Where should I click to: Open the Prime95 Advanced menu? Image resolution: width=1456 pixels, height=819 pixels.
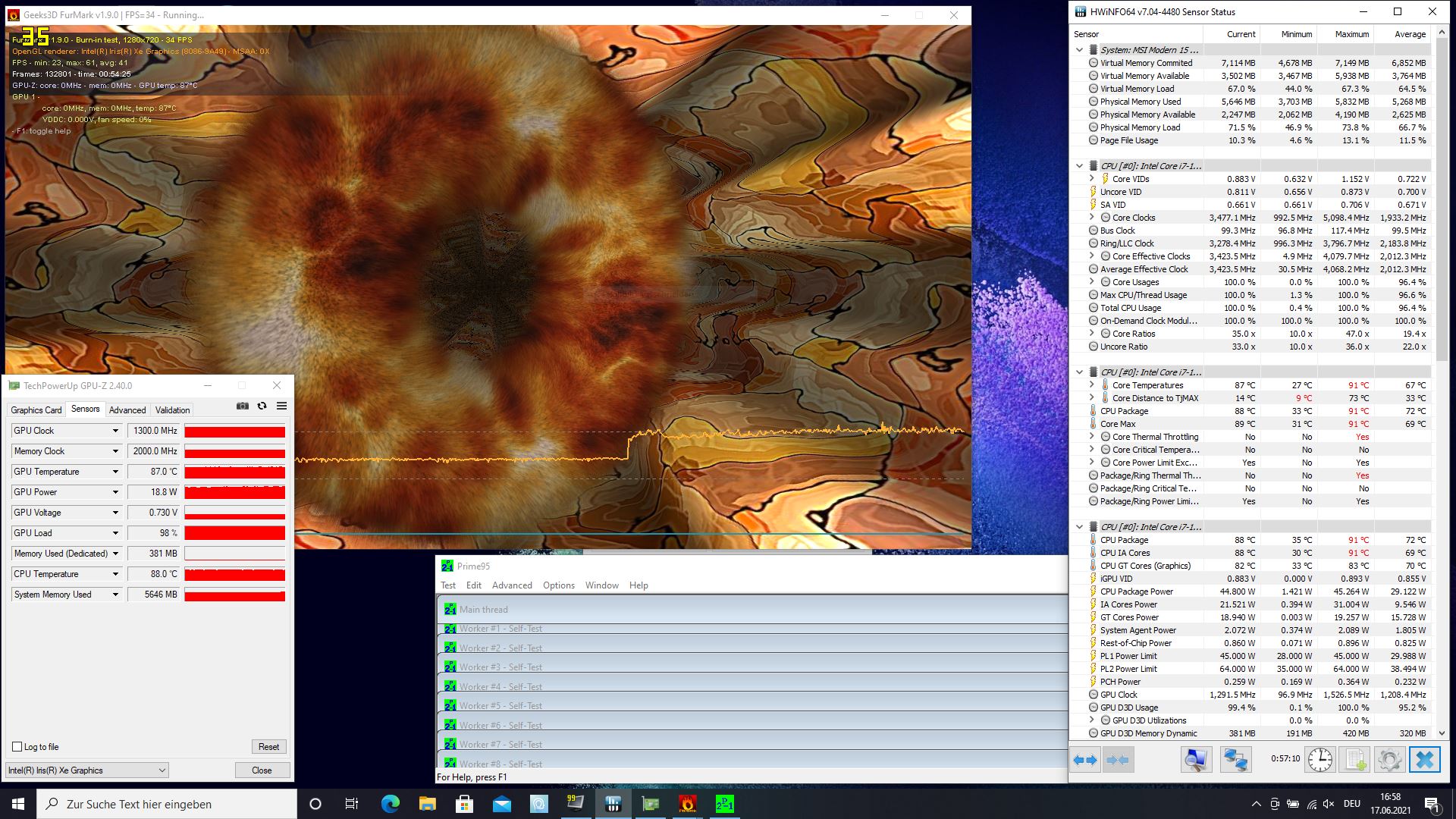pyautogui.click(x=512, y=585)
